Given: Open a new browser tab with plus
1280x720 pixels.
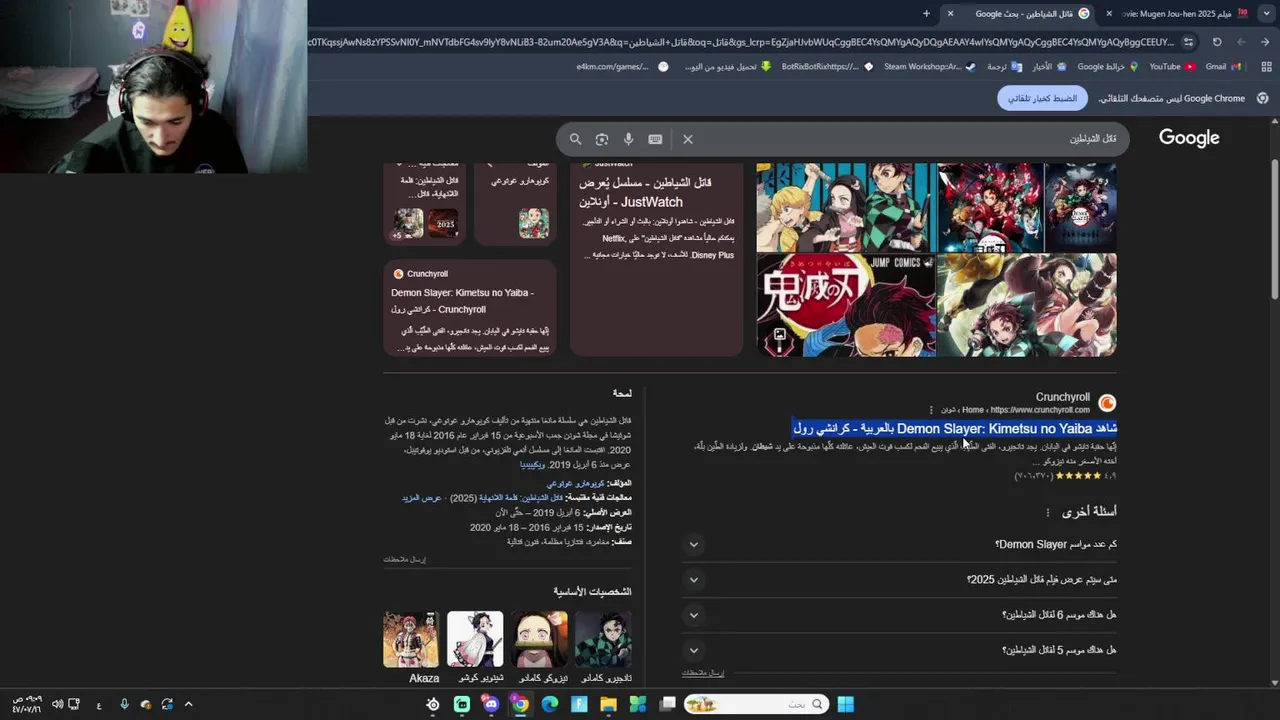Looking at the screenshot, I should [926, 13].
